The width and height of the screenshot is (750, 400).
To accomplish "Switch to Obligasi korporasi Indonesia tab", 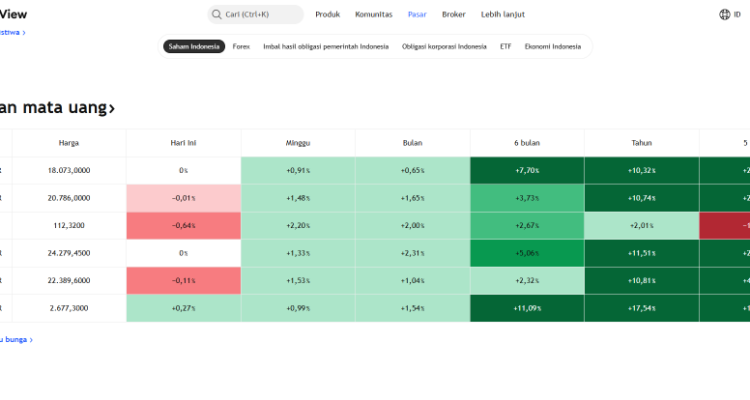I will (x=444, y=46).
